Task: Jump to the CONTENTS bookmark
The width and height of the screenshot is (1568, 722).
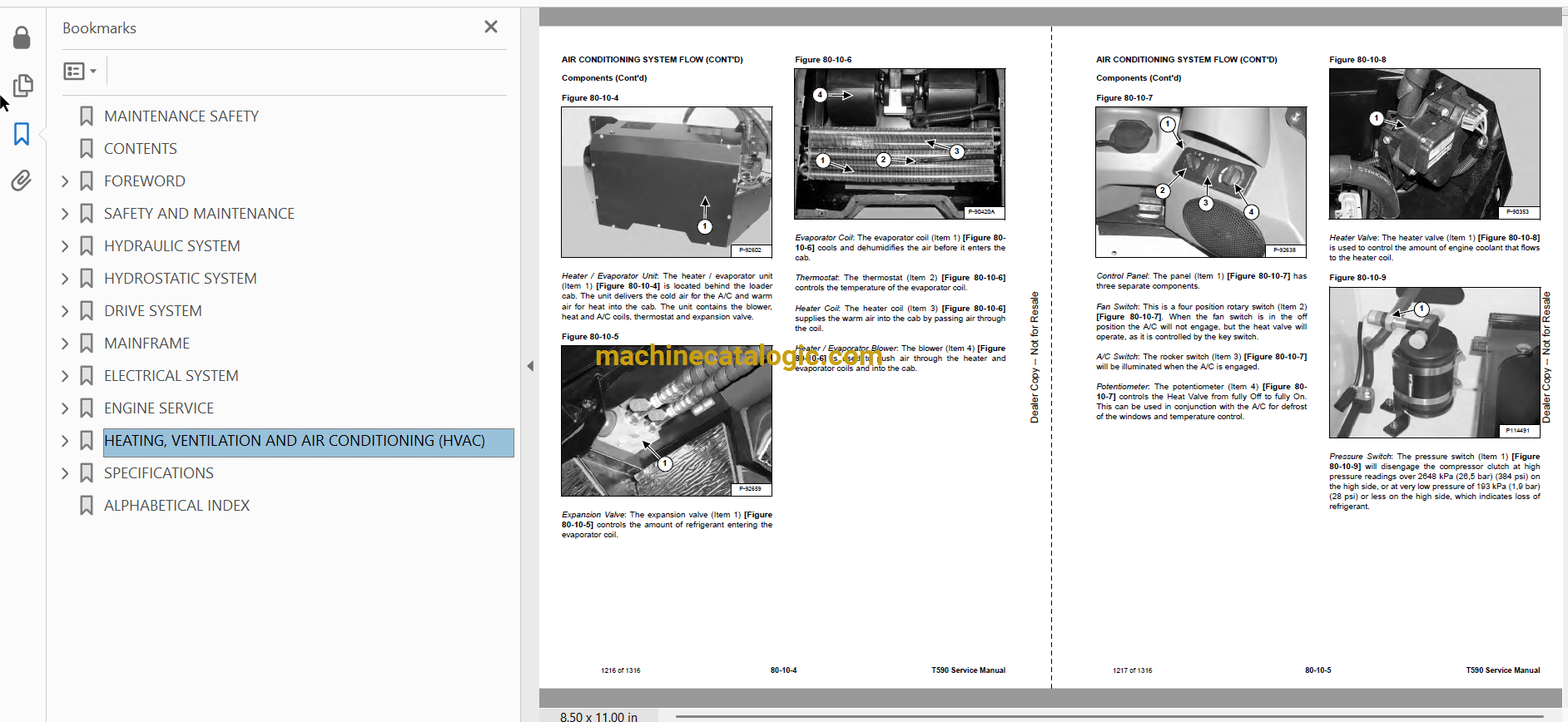Action: 141,149
